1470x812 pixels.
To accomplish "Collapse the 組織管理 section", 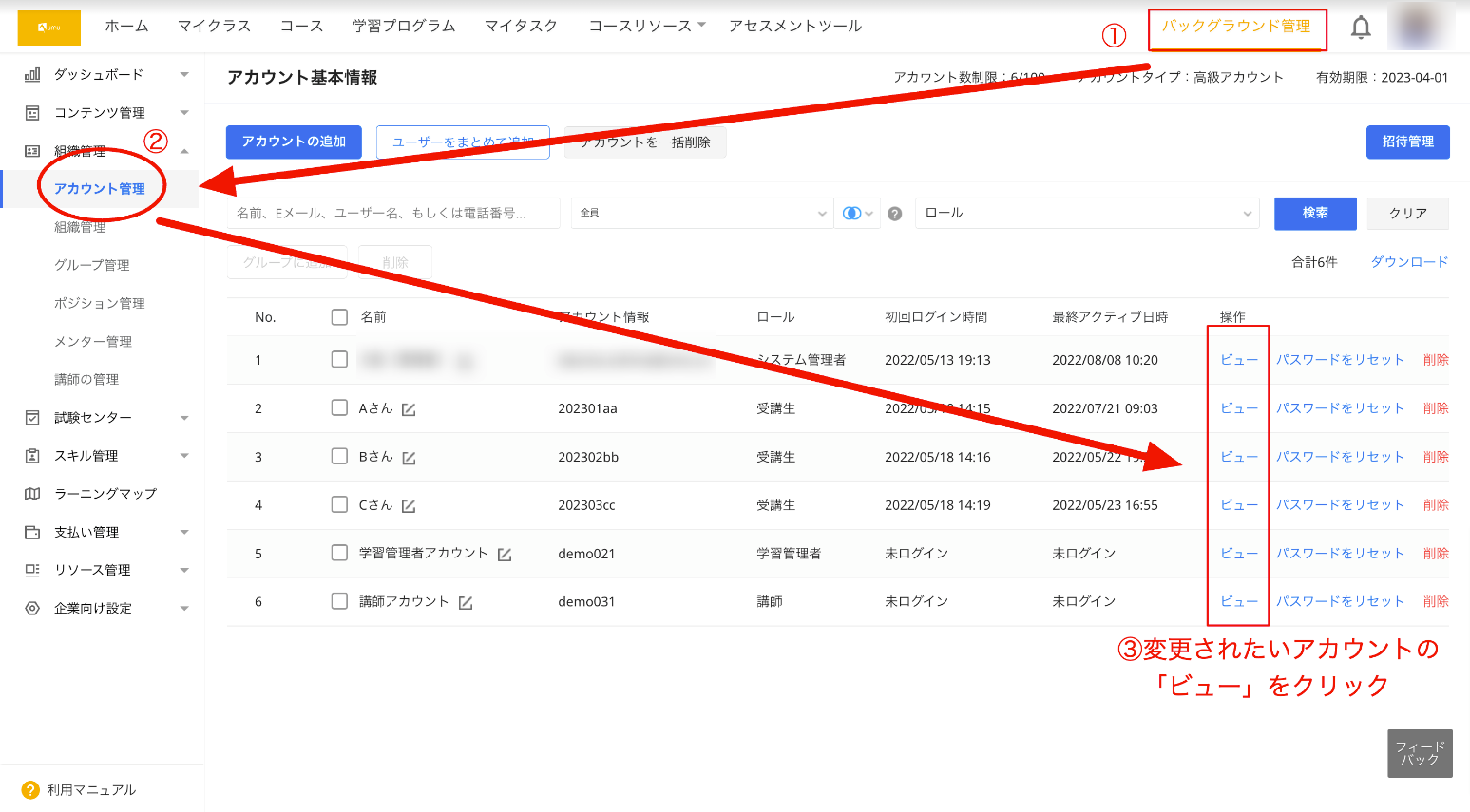I will [184, 150].
